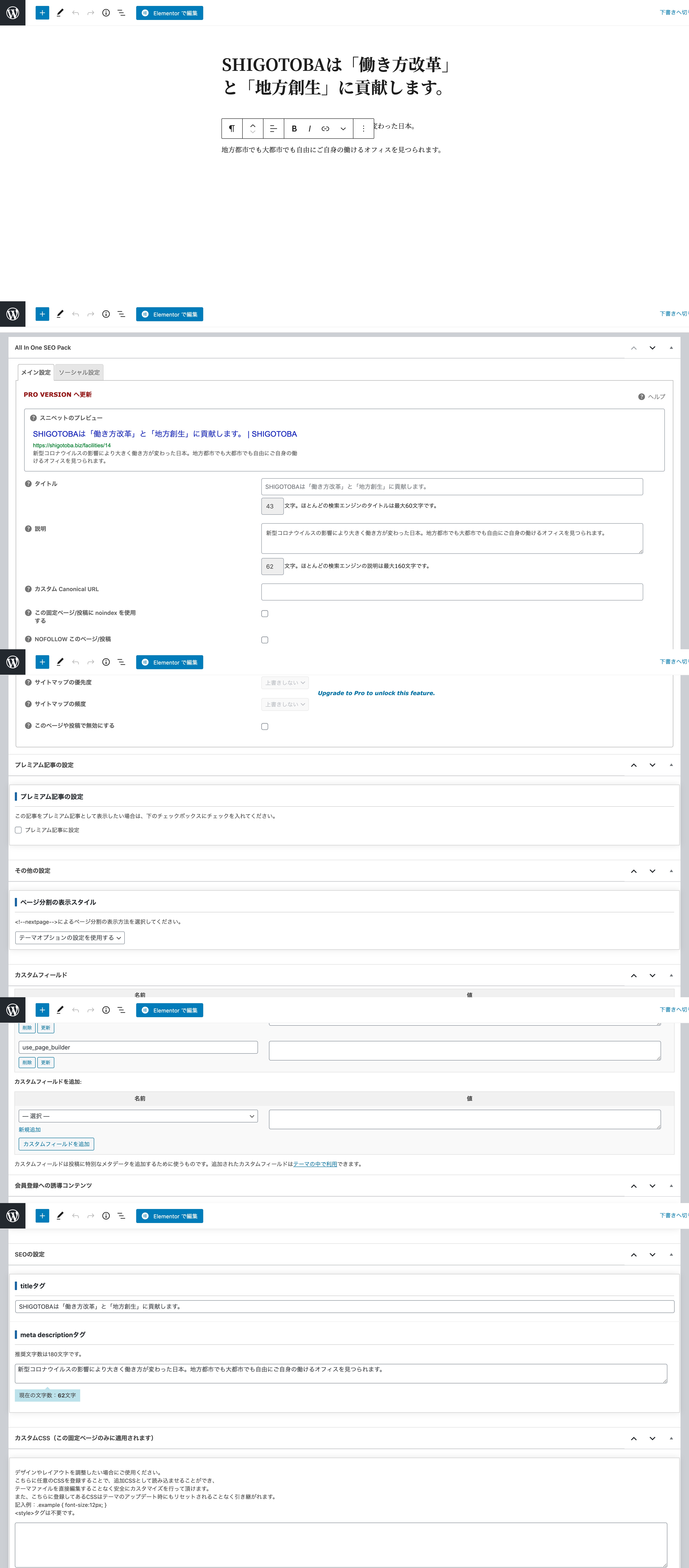The image size is (689, 1568).
Task: Click help icon beside noindex option
Action: (28, 613)
